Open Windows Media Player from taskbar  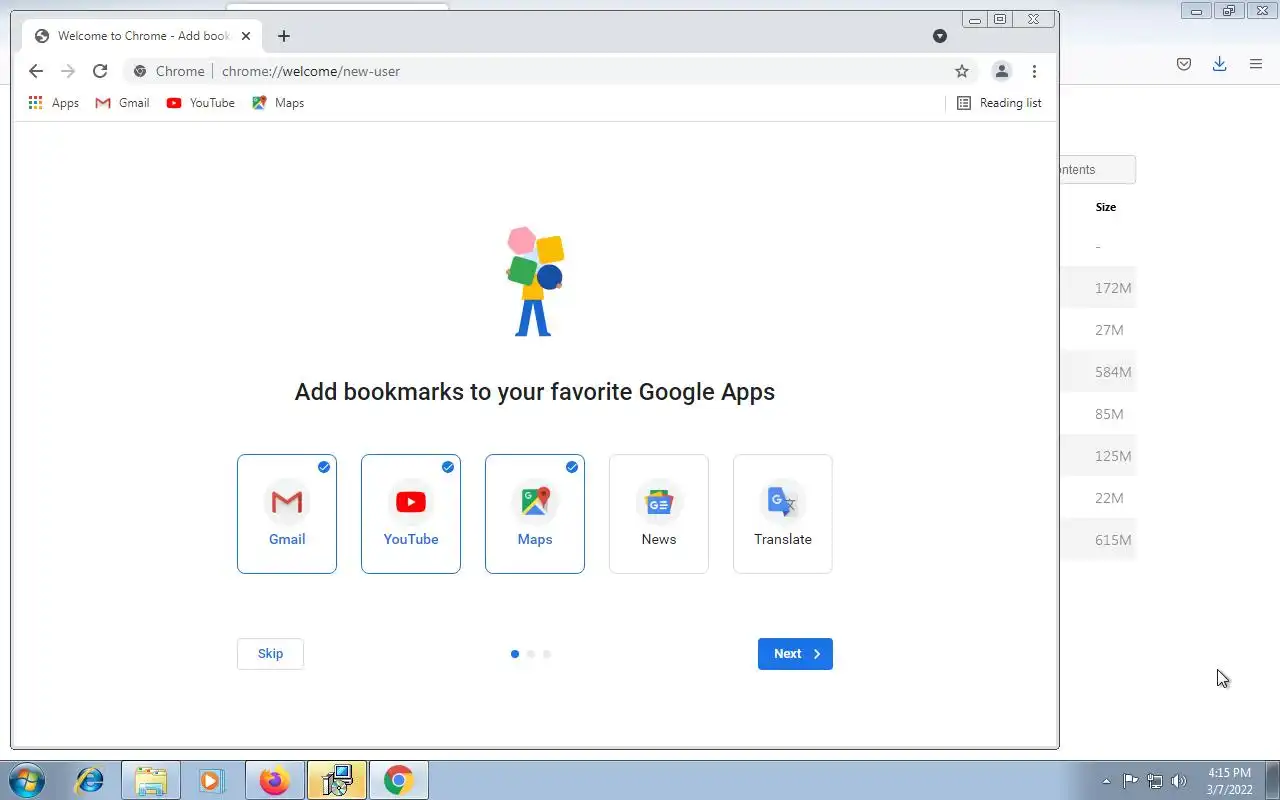click(211, 780)
